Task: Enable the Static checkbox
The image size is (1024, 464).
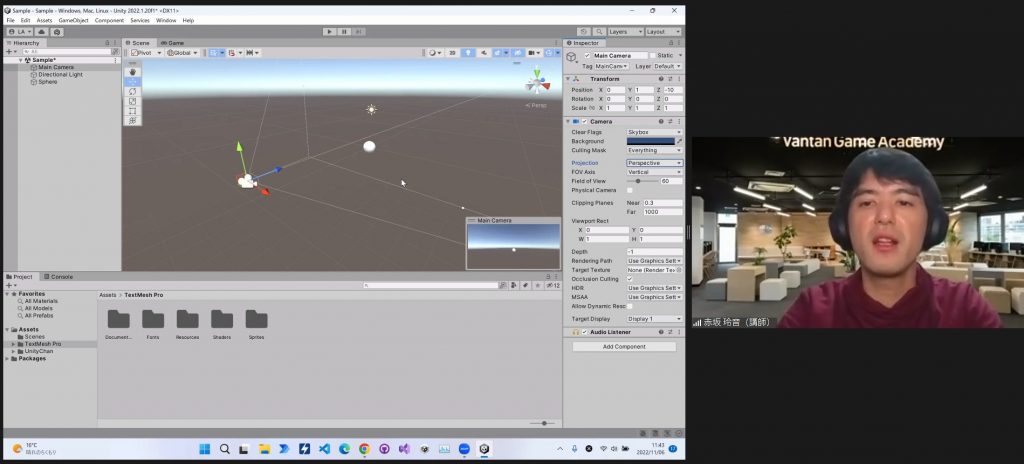Action: 652,56
